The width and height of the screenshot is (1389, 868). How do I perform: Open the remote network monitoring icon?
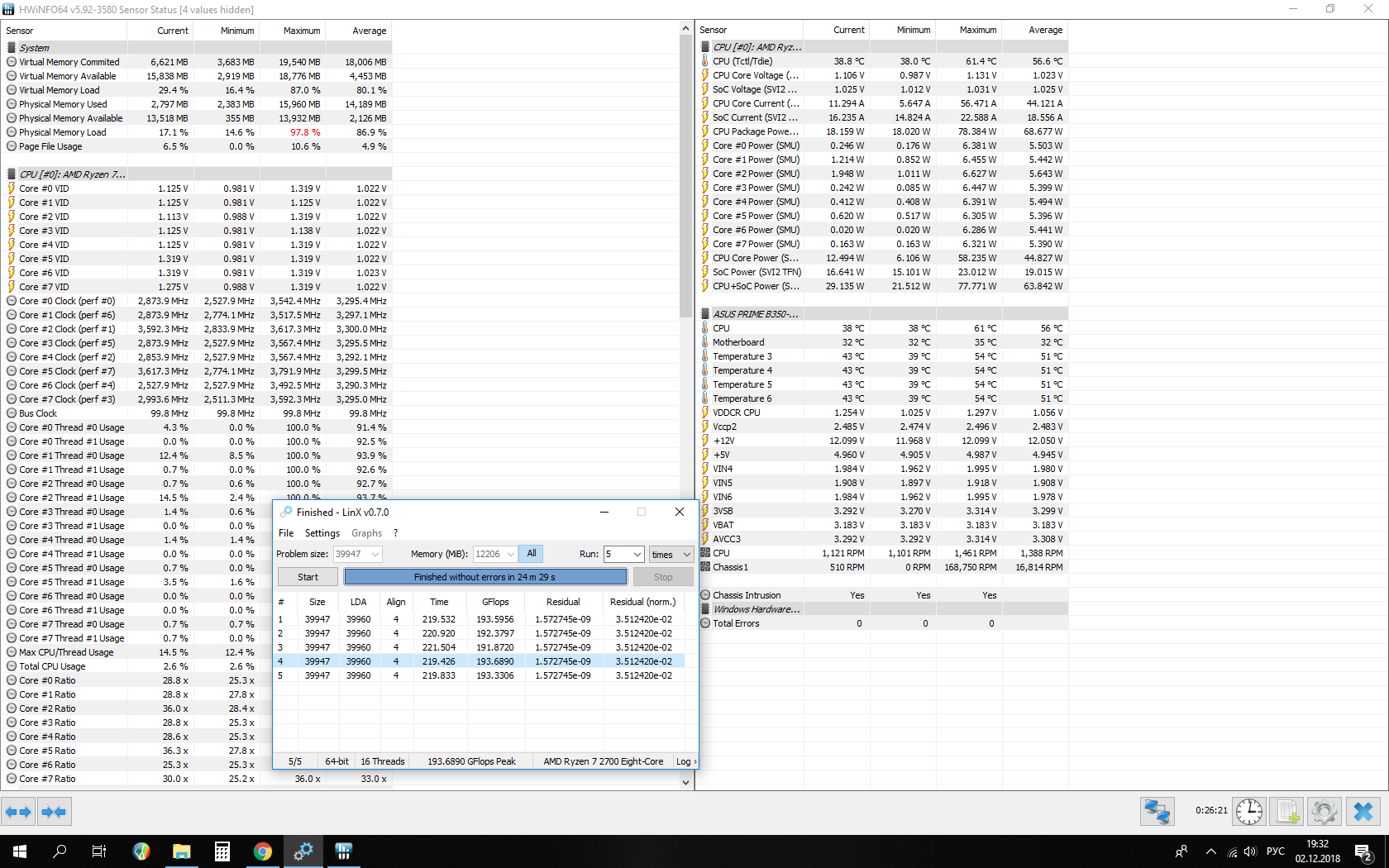coord(1157,812)
